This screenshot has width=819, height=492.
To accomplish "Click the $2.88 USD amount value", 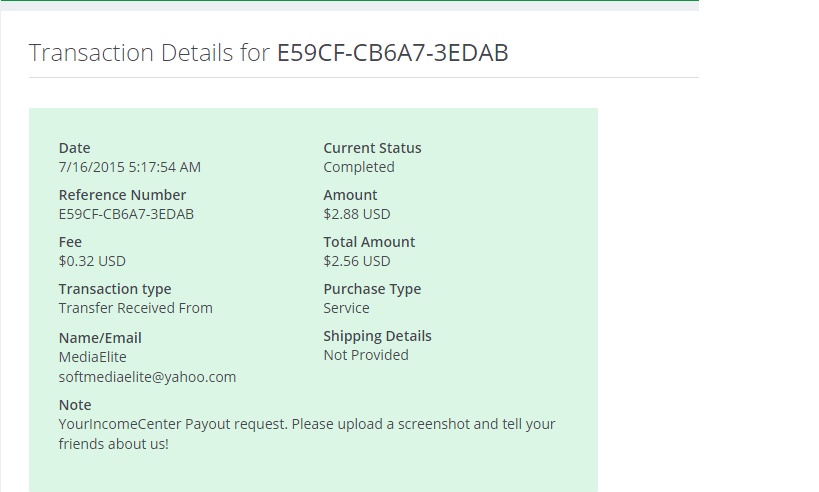I will tap(356, 214).
